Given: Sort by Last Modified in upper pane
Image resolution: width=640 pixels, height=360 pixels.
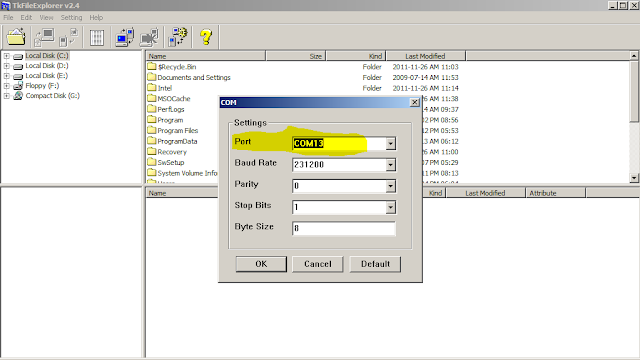Looking at the screenshot, I should 425,56.
